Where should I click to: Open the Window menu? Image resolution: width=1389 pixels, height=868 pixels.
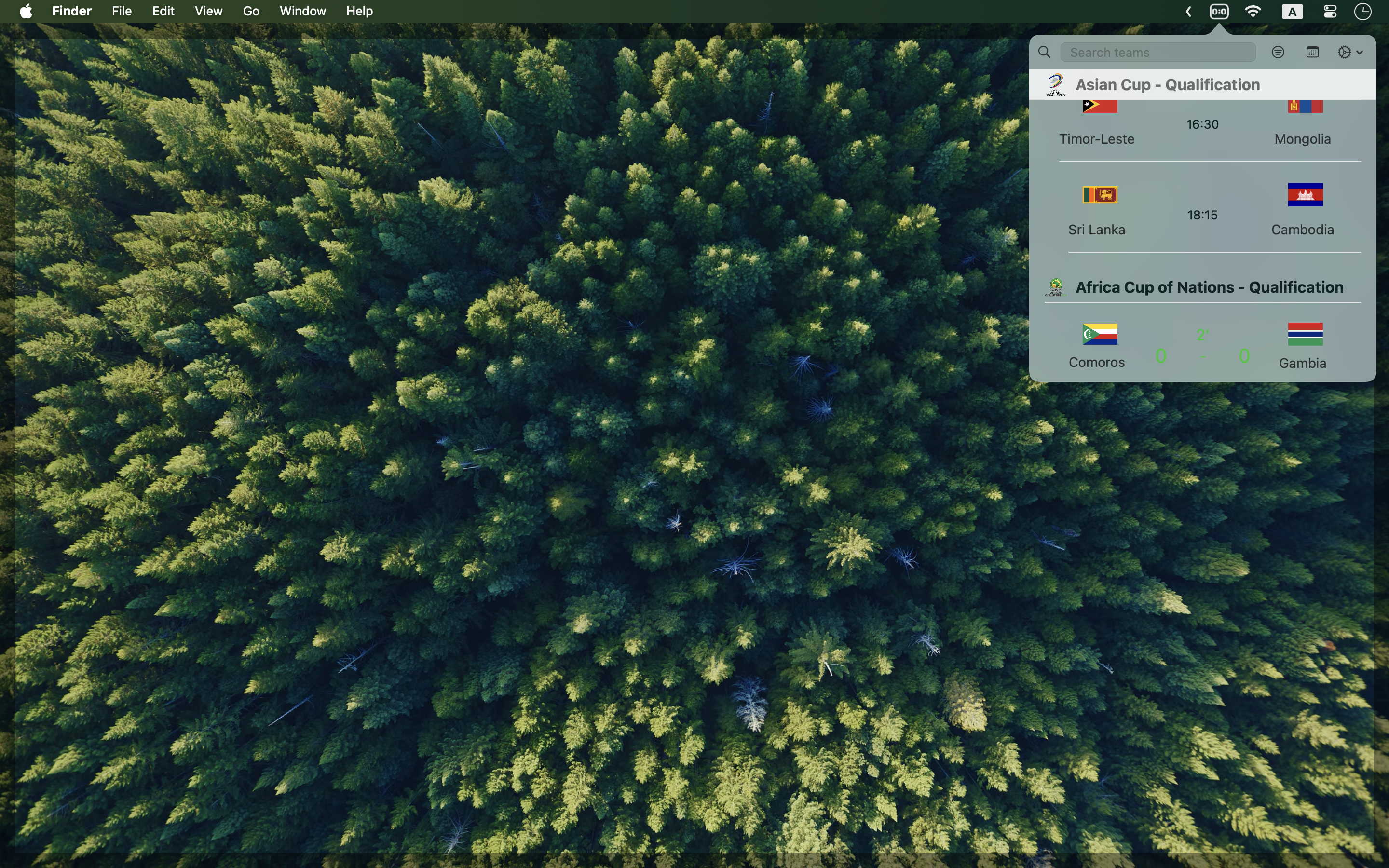302,12
